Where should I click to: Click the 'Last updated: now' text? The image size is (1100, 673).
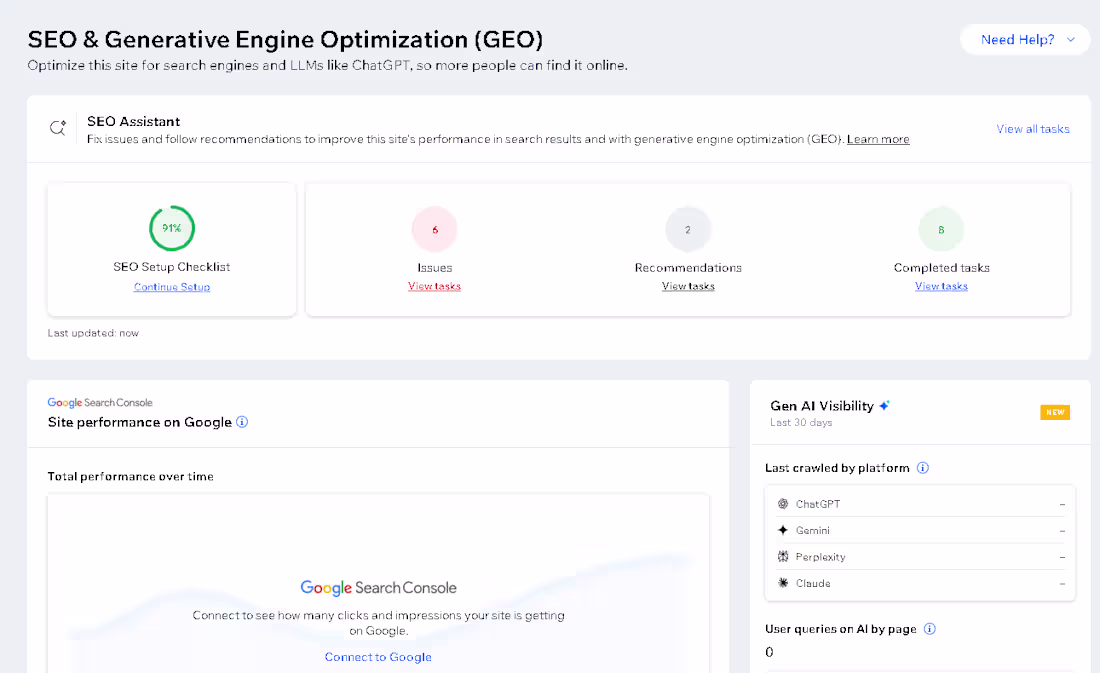pos(93,333)
